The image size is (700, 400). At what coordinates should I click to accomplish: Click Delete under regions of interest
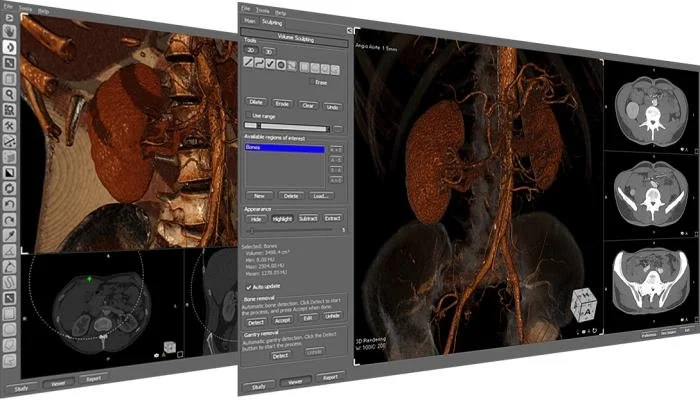pos(291,196)
